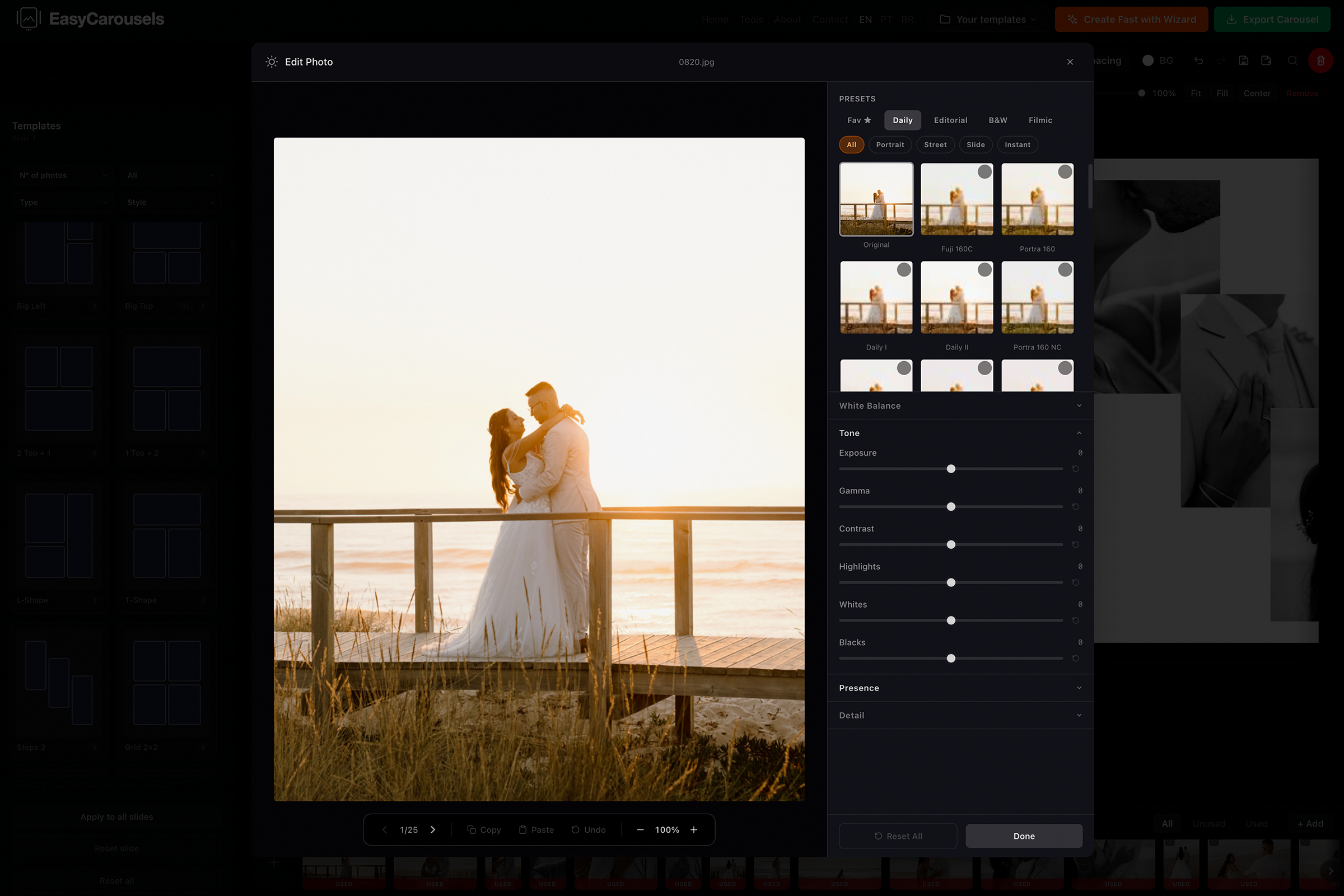
Task: Switch to the Filmic presets tab
Action: [x=1040, y=120]
